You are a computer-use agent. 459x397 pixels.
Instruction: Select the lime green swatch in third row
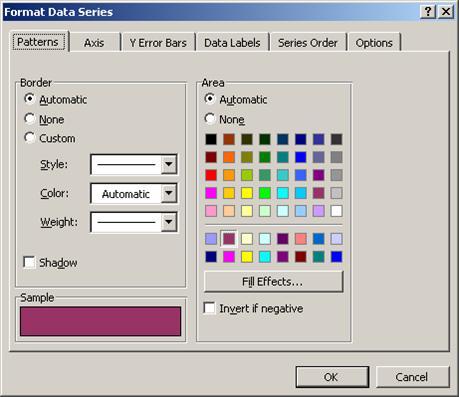coord(247,175)
